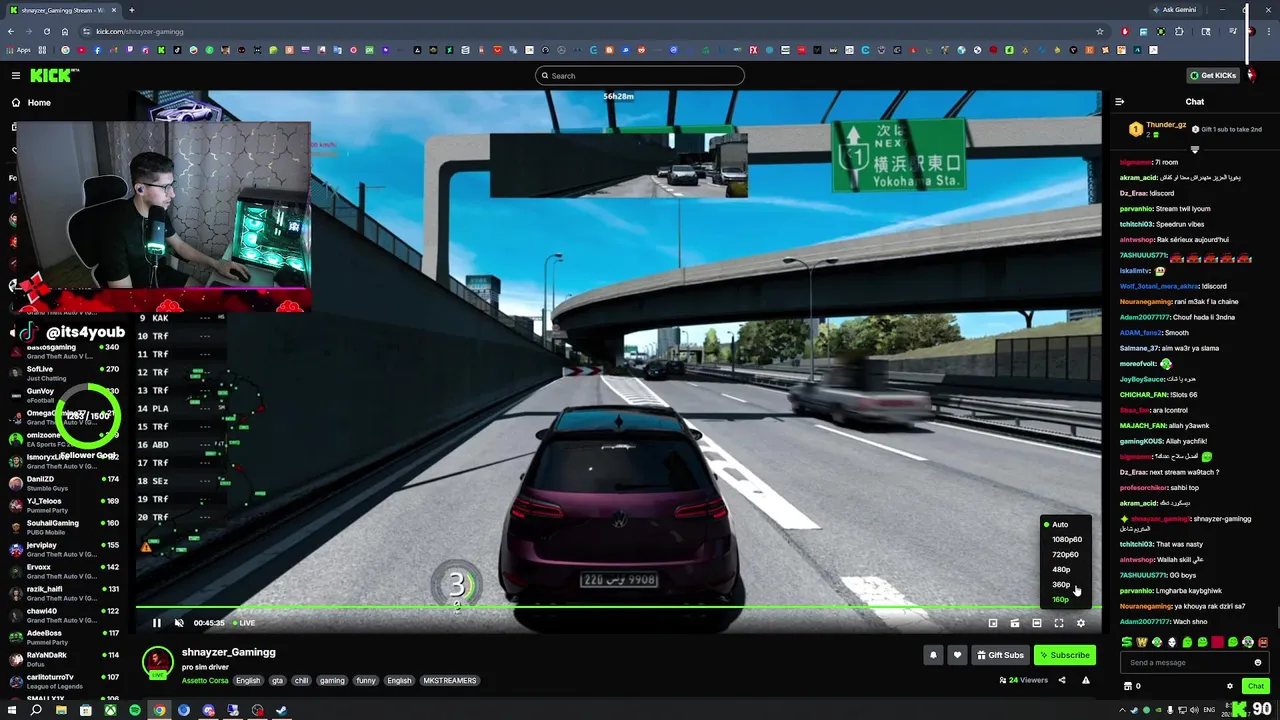The image size is (1280, 720).
Task: Open Chrome three-dot menu
Action: 1268,31
